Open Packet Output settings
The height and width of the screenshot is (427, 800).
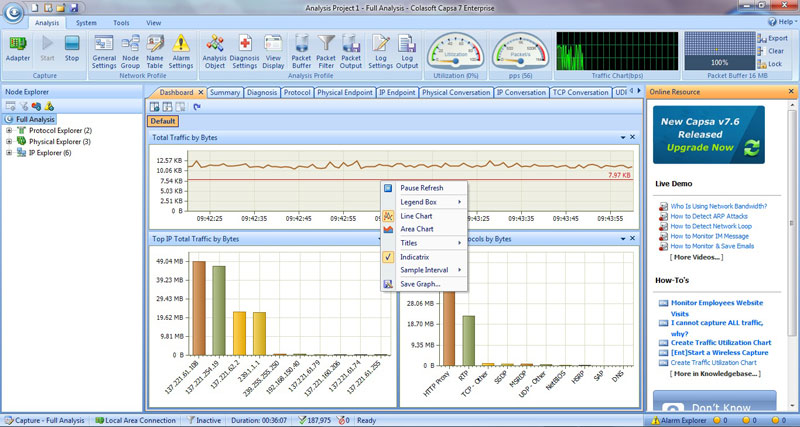tap(351, 52)
